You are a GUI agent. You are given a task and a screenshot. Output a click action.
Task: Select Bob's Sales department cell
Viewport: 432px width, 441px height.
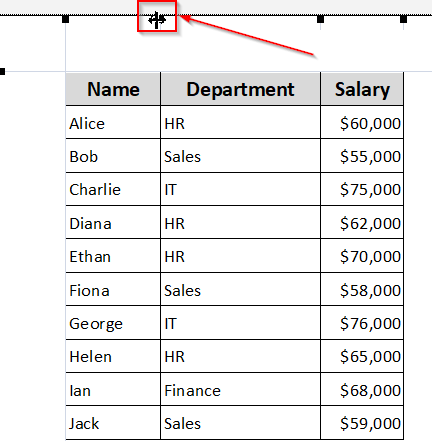240,156
